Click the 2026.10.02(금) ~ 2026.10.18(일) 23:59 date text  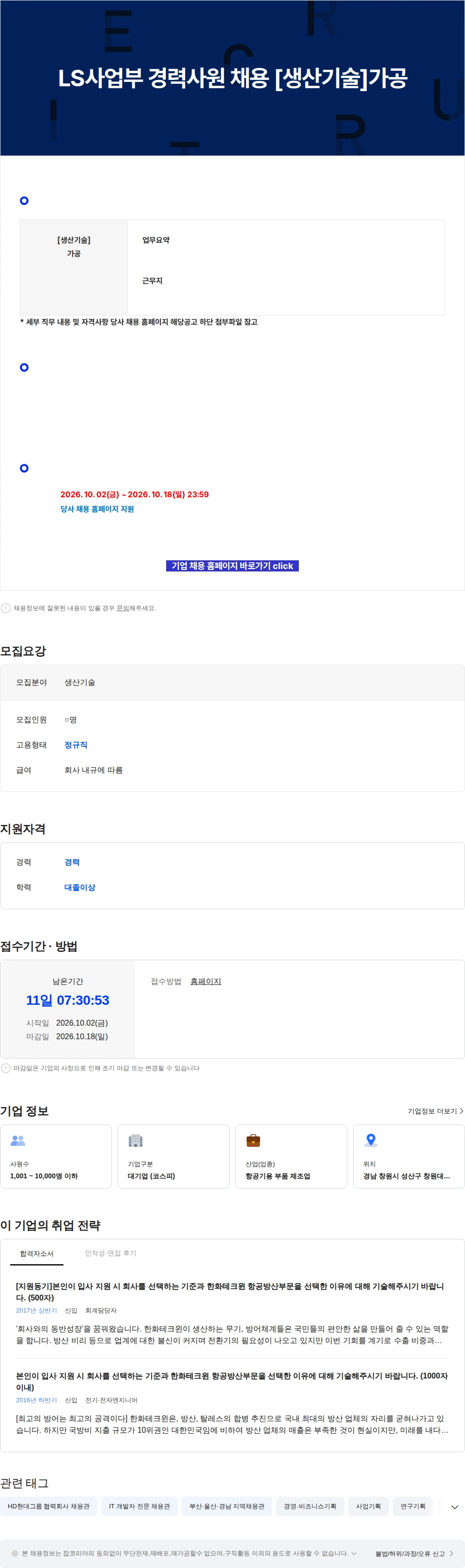coord(135,494)
